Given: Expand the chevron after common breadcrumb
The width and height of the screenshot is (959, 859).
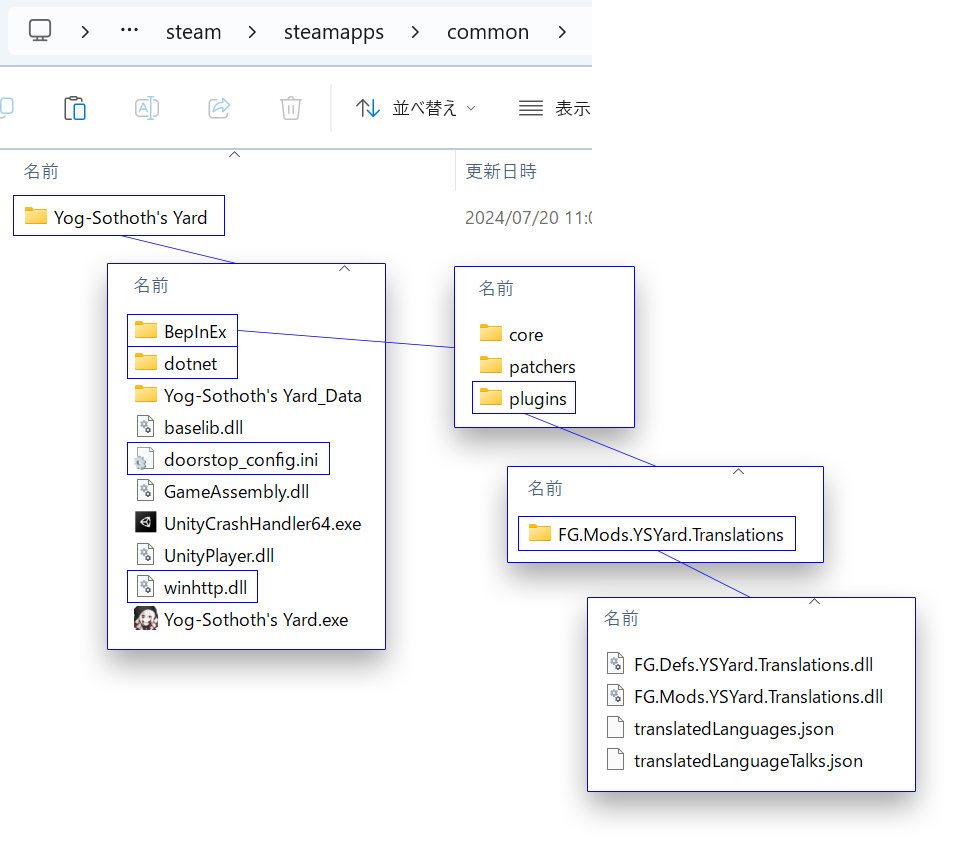Looking at the screenshot, I should (562, 32).
